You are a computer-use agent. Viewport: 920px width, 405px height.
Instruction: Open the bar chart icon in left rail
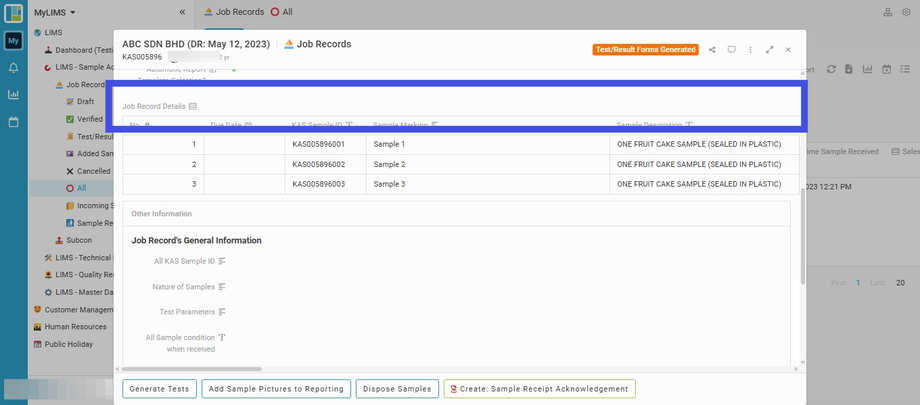point(13,94)
